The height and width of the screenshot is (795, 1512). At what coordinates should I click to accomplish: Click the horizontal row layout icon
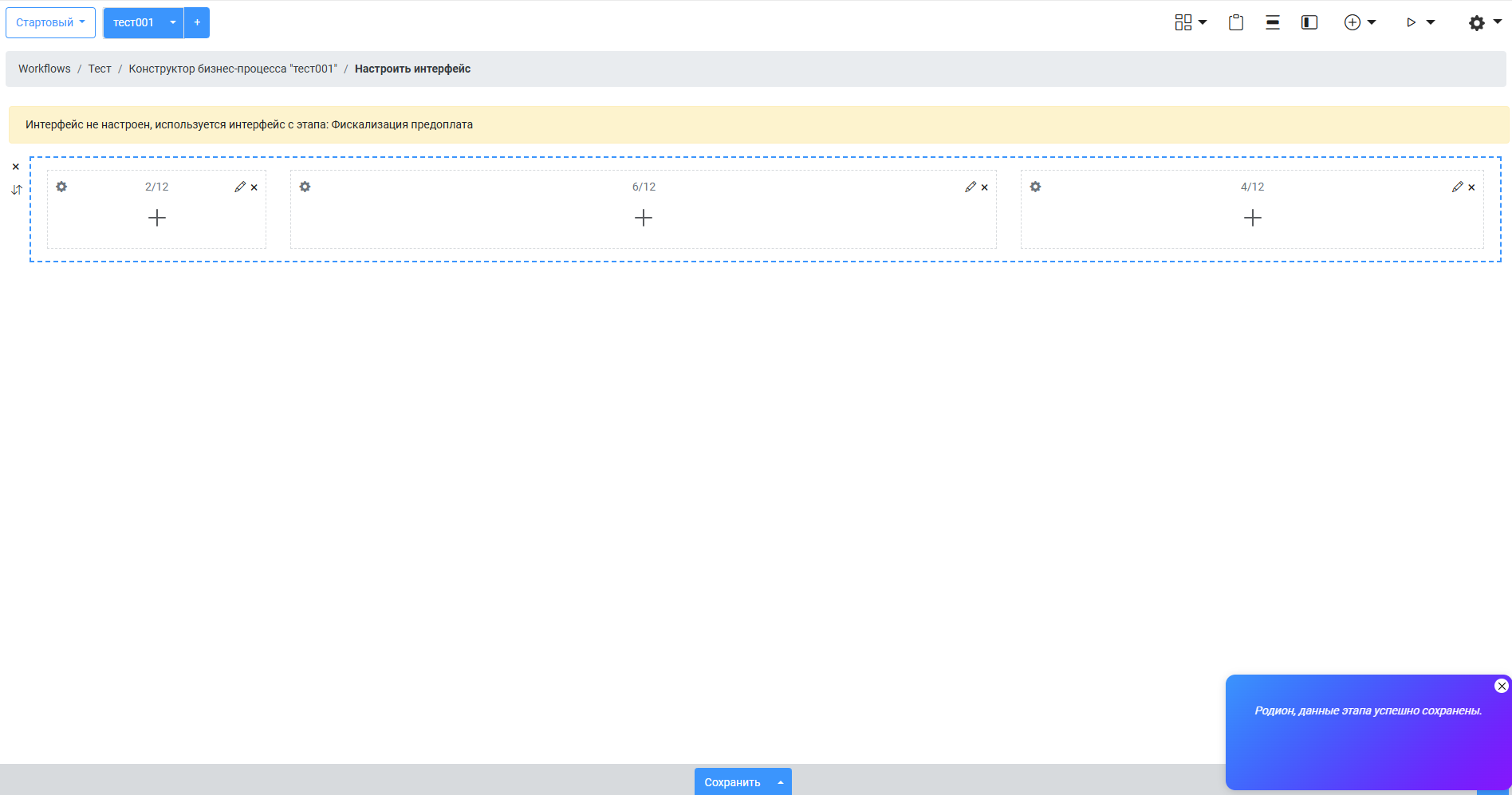coord(1272,22)
